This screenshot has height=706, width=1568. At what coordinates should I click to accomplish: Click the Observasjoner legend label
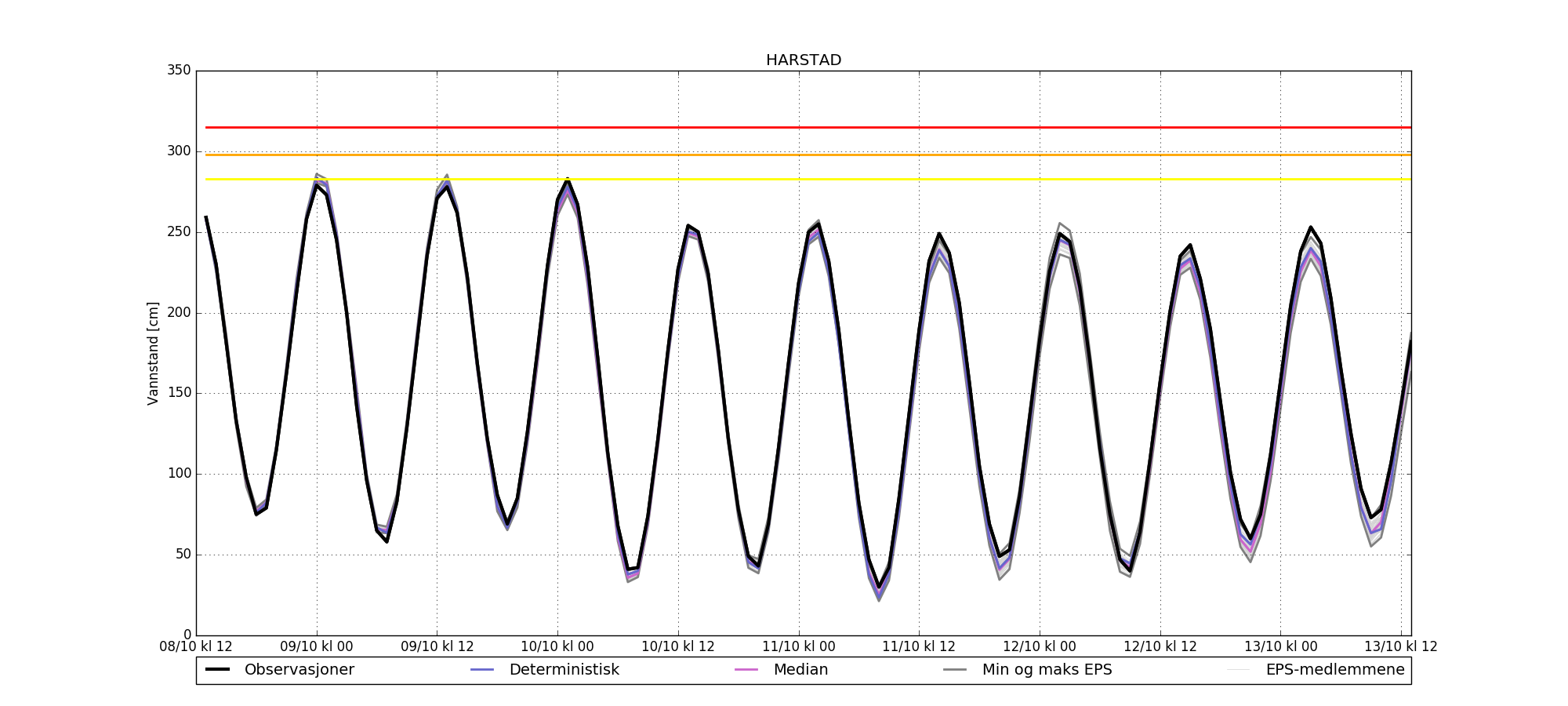point(299,670)
